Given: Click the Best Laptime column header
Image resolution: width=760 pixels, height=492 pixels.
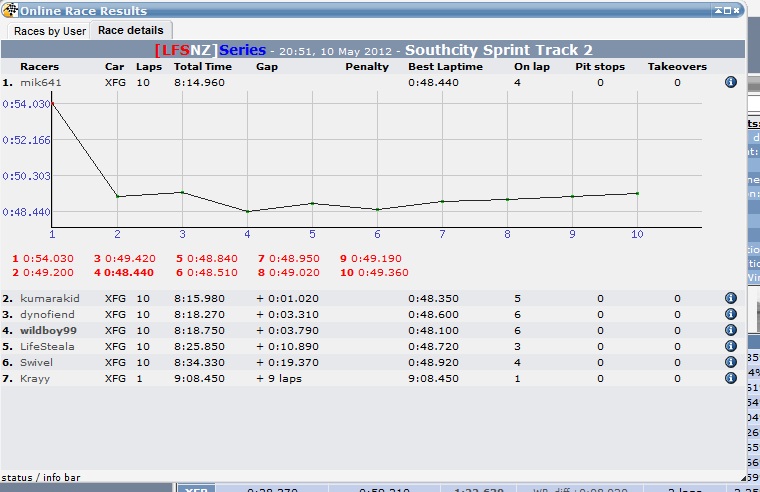Looking at the screenshot, I should [x=445, y=66].
